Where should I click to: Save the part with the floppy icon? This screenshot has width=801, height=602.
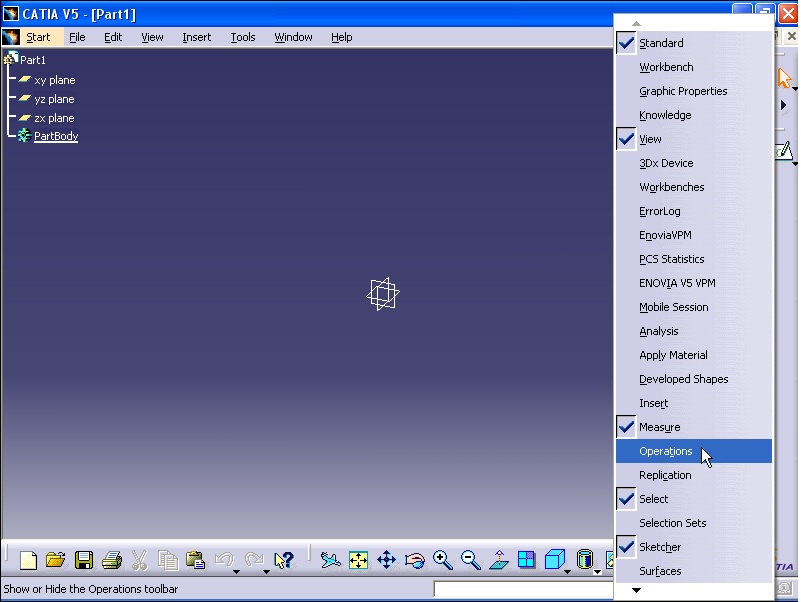tap(84, 560)
